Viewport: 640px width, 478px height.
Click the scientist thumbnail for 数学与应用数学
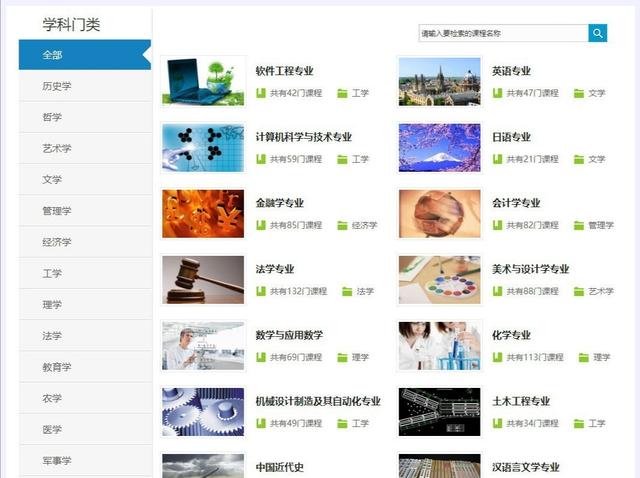pos(203,346)
